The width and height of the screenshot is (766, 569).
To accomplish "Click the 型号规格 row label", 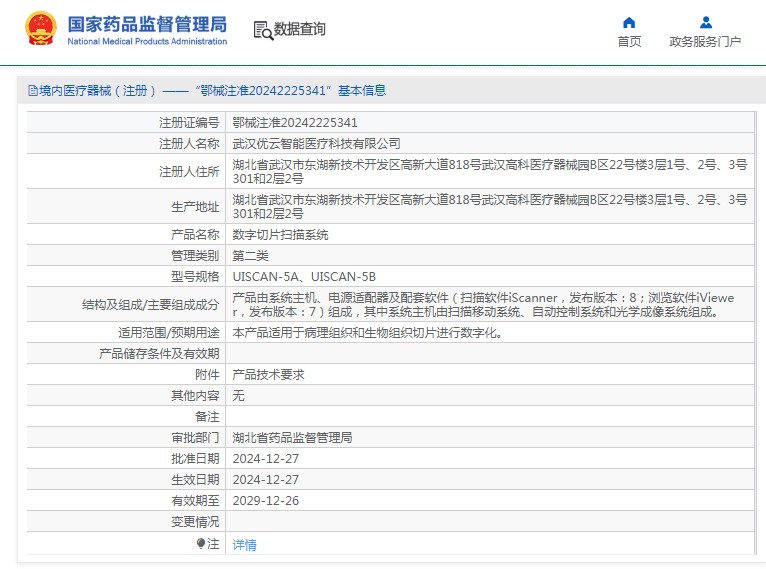I will click(195, 276).
